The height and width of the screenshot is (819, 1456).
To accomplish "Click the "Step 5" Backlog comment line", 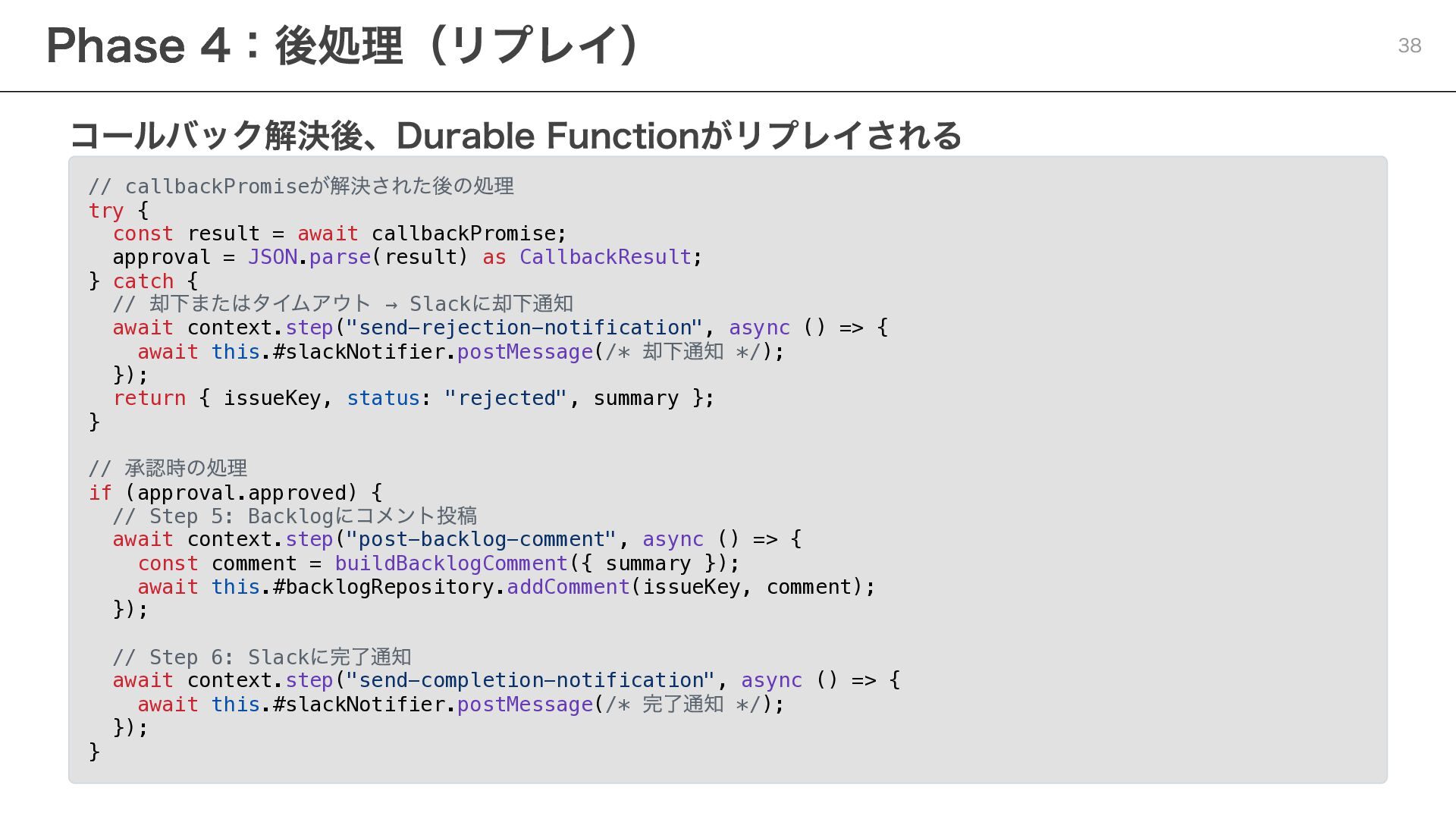I will tap(294, 516).
